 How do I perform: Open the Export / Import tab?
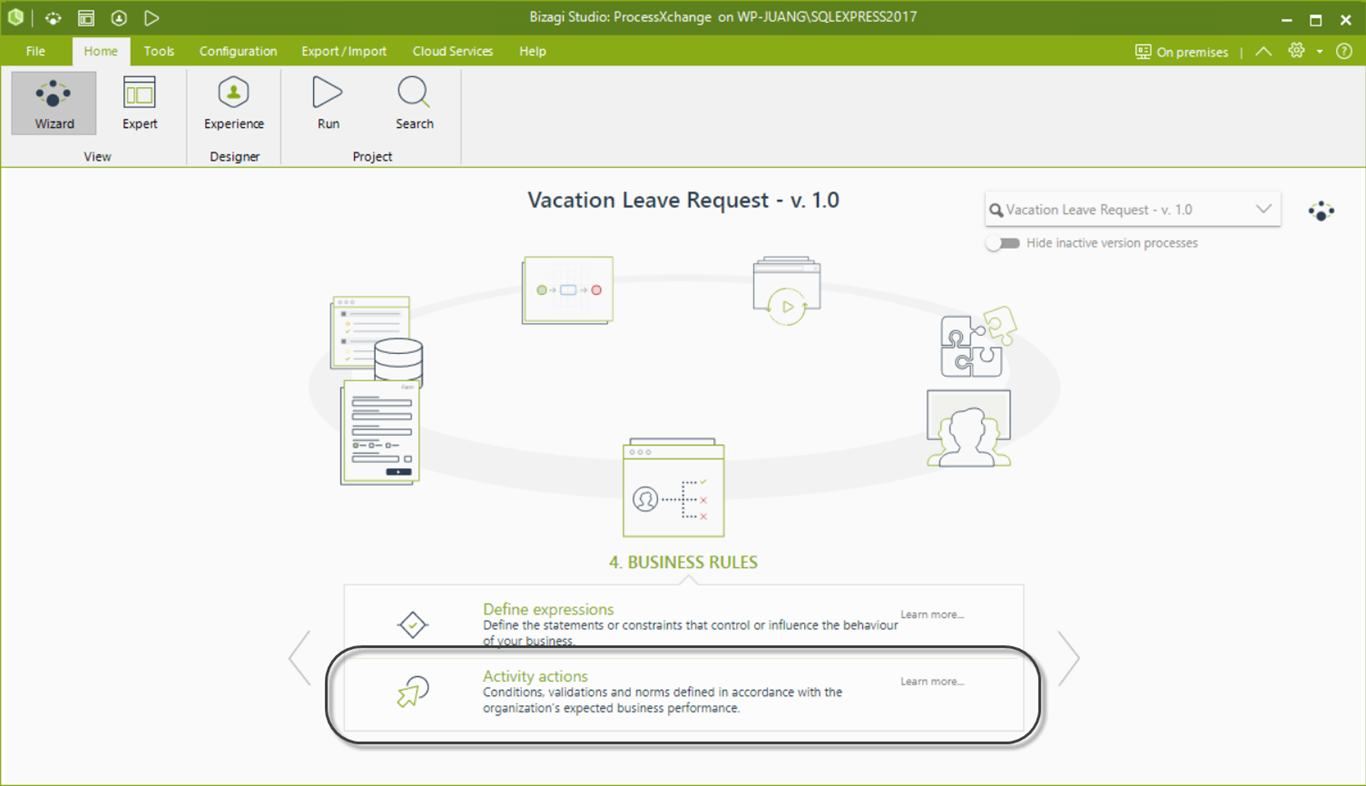pos(344,51)
